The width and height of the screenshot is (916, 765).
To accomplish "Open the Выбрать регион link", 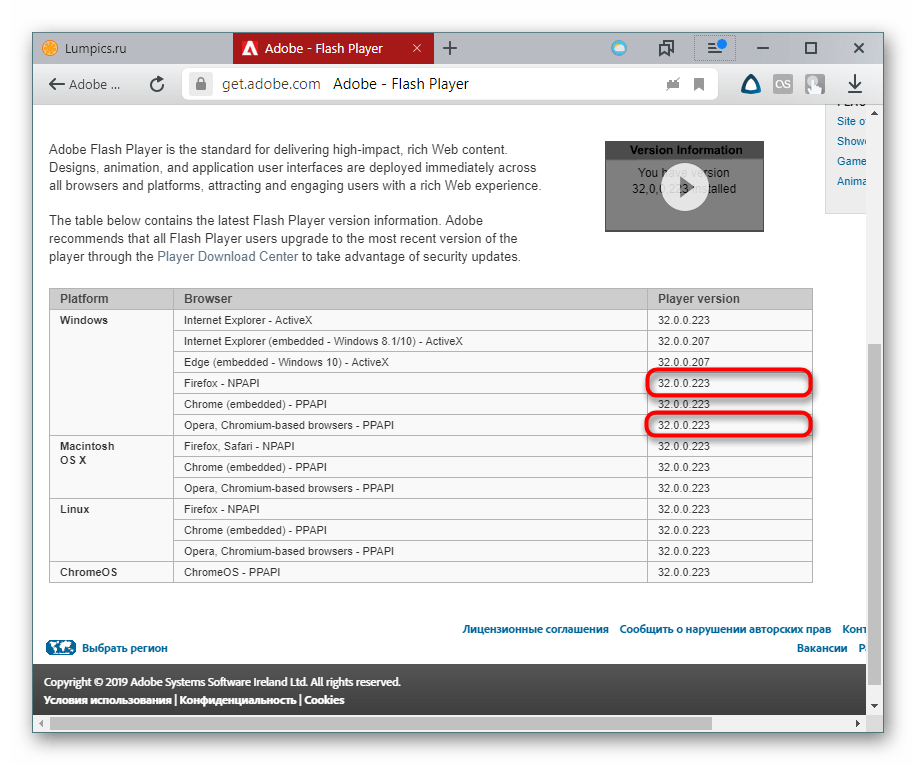I will point(124,648).
